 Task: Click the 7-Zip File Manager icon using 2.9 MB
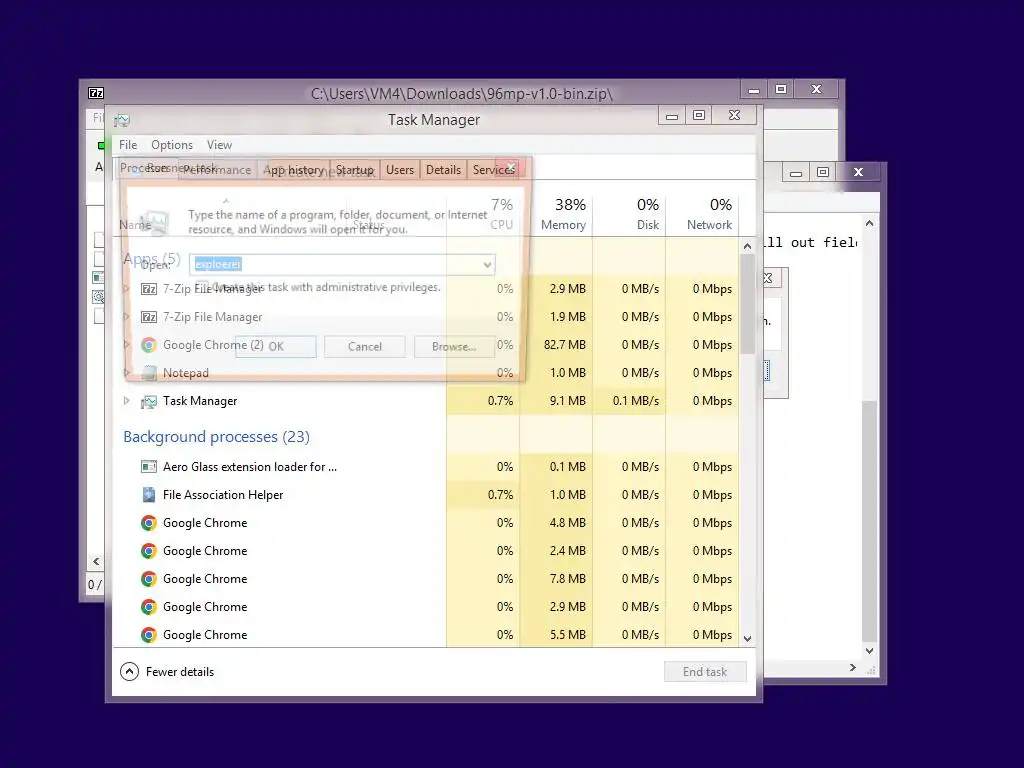pyautogui.click(x=149, y=289)
